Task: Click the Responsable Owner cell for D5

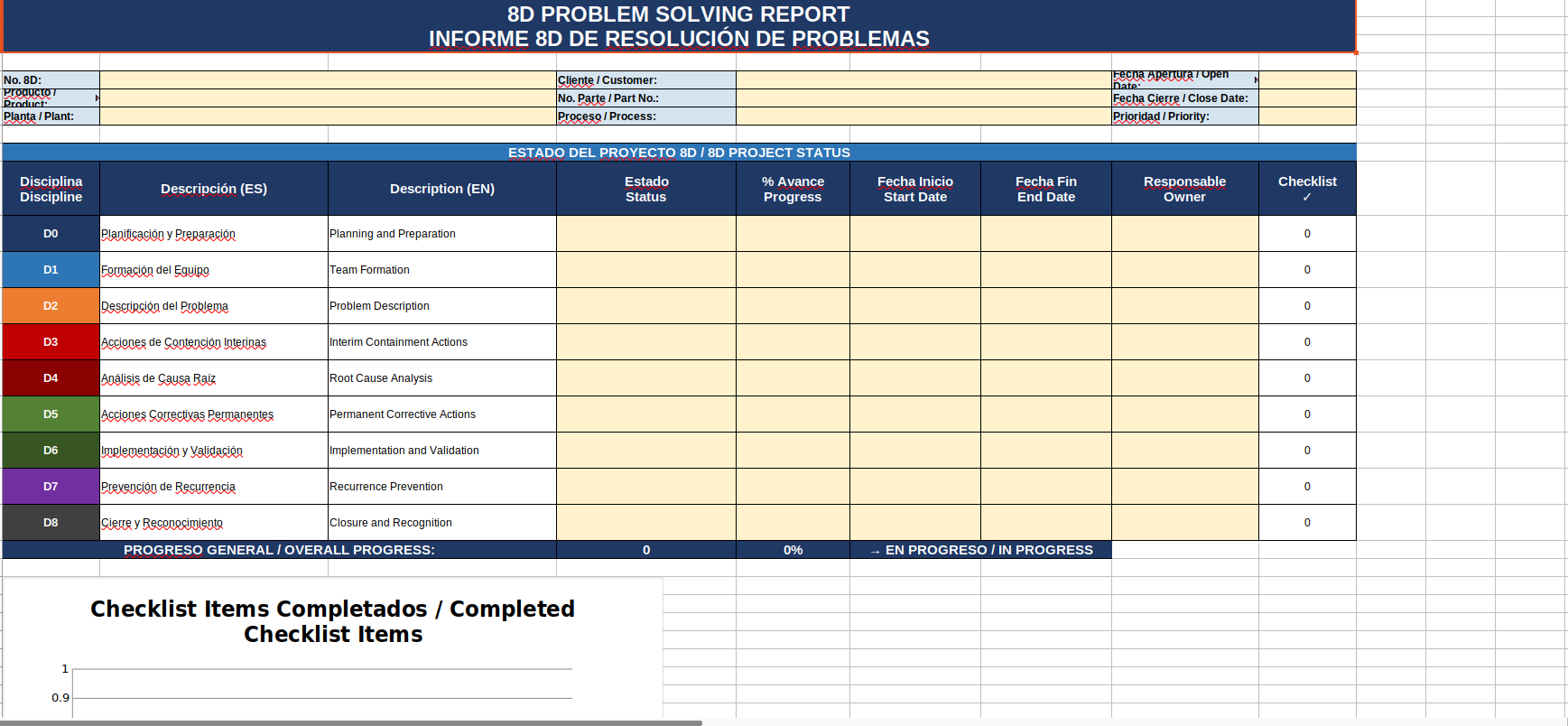Action: click(1185, 414)
